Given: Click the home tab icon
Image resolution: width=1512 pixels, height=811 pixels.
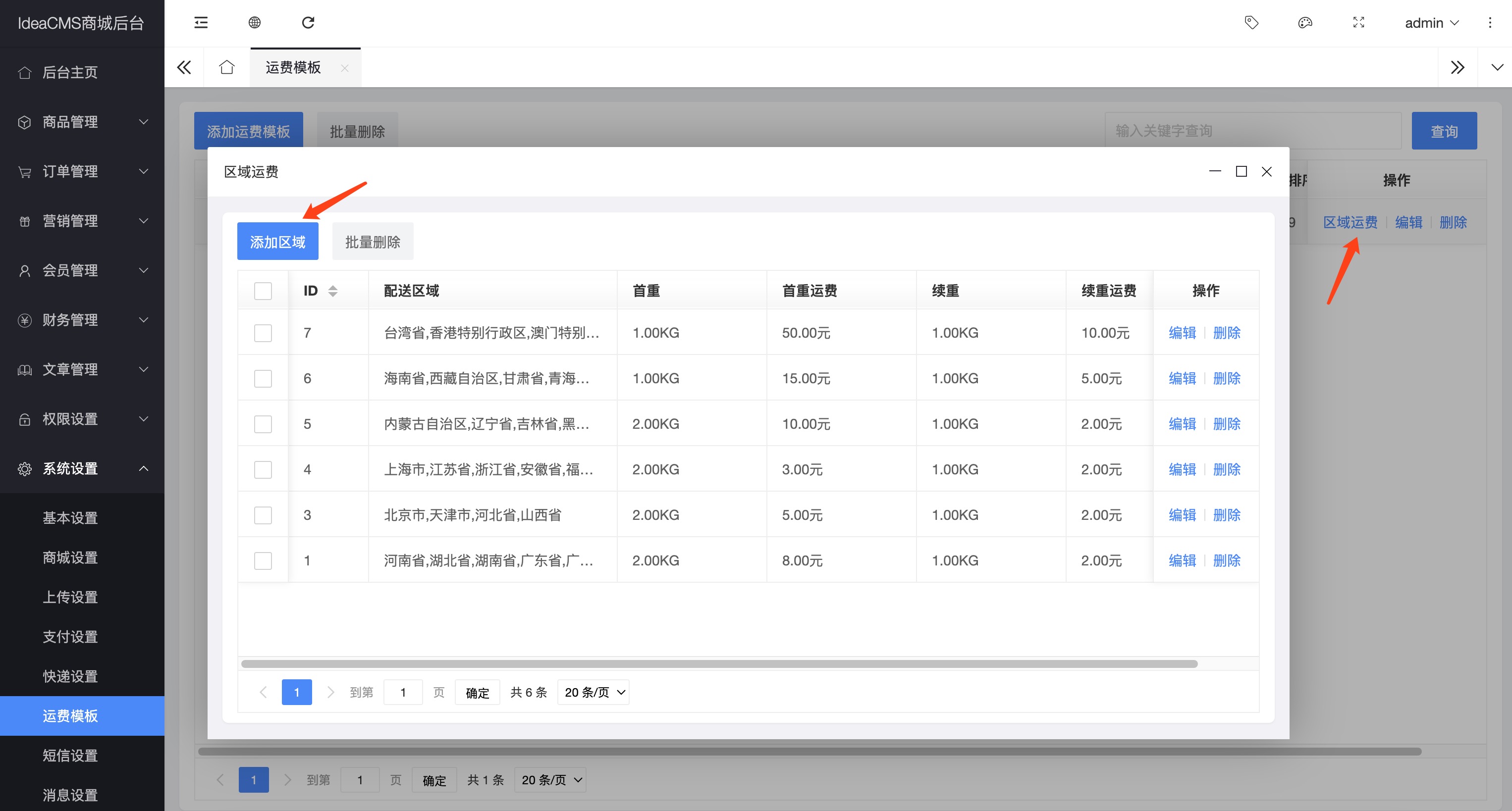Looking at the screenshot, I should (x=226, y=67).
